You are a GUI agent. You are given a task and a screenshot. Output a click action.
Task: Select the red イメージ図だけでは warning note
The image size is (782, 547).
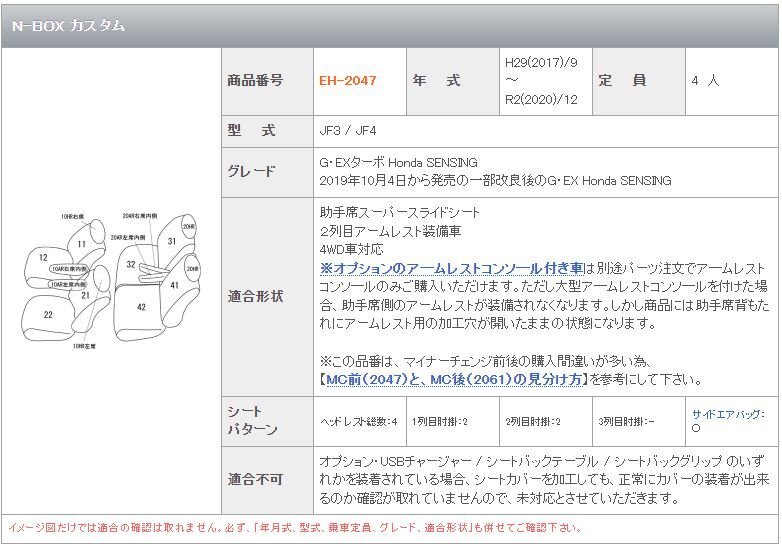click(x=294, y=528)
